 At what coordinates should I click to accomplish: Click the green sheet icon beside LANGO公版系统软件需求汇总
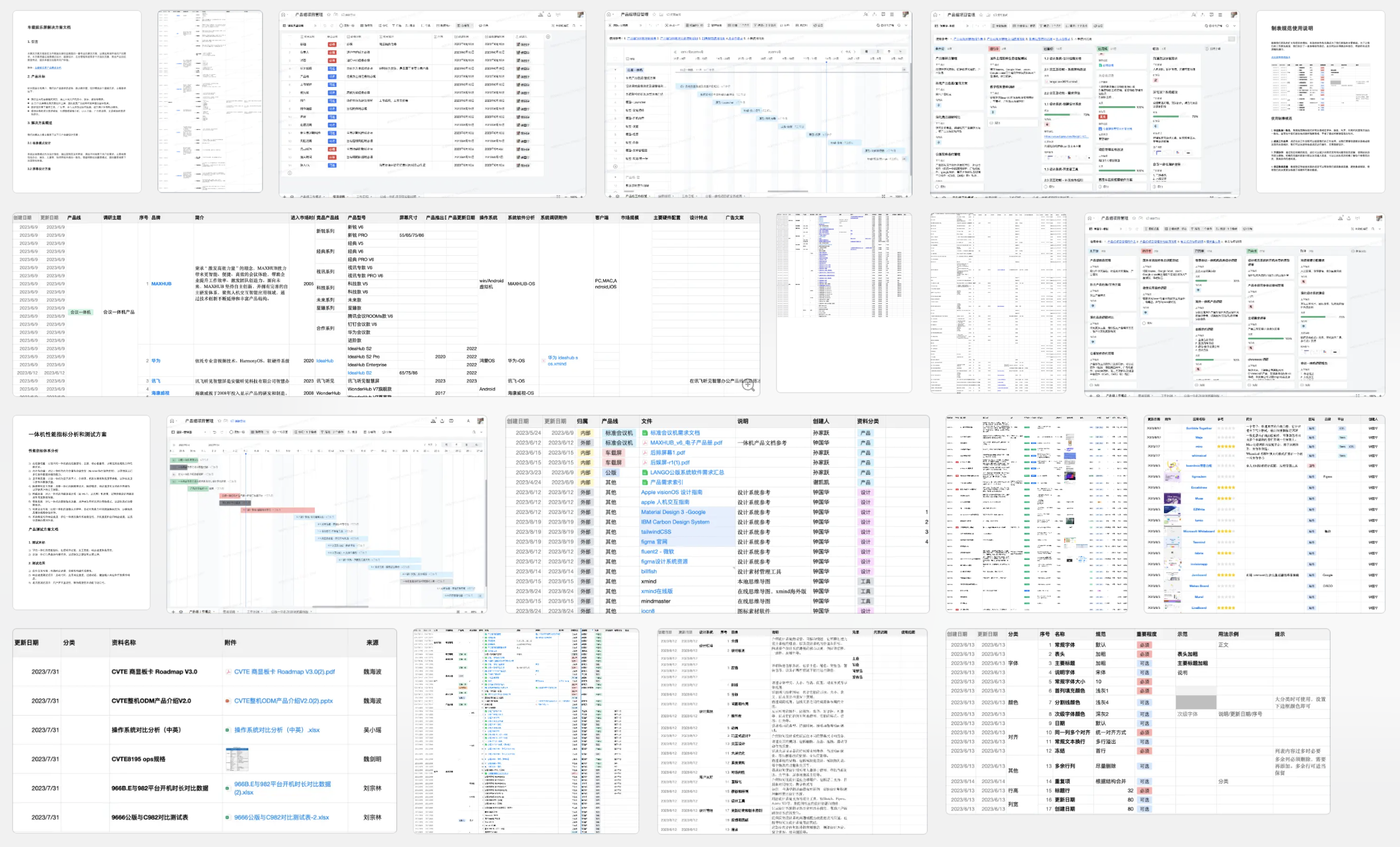click(645, 472)
